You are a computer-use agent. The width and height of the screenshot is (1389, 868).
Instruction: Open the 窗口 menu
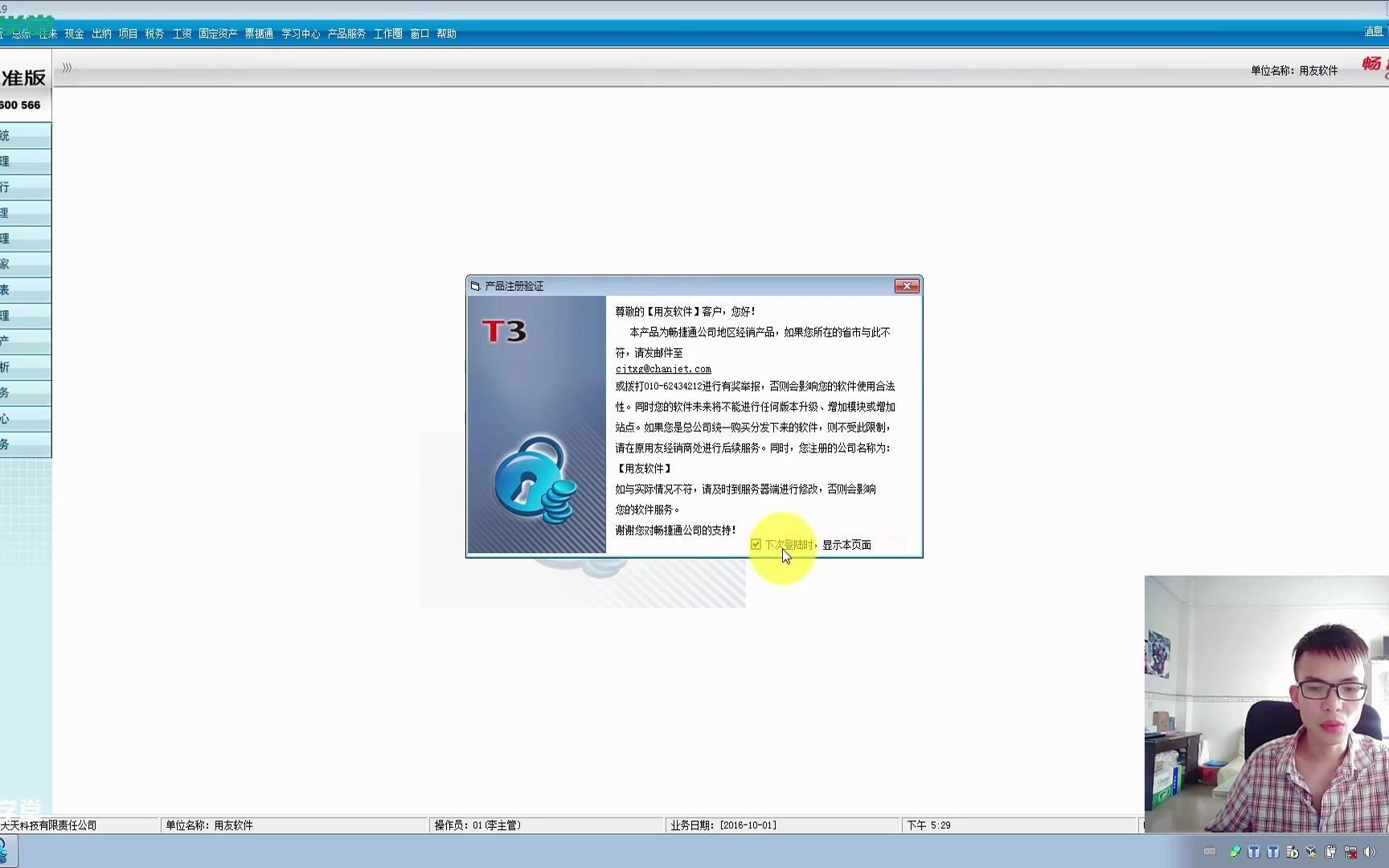coord(420,34)
